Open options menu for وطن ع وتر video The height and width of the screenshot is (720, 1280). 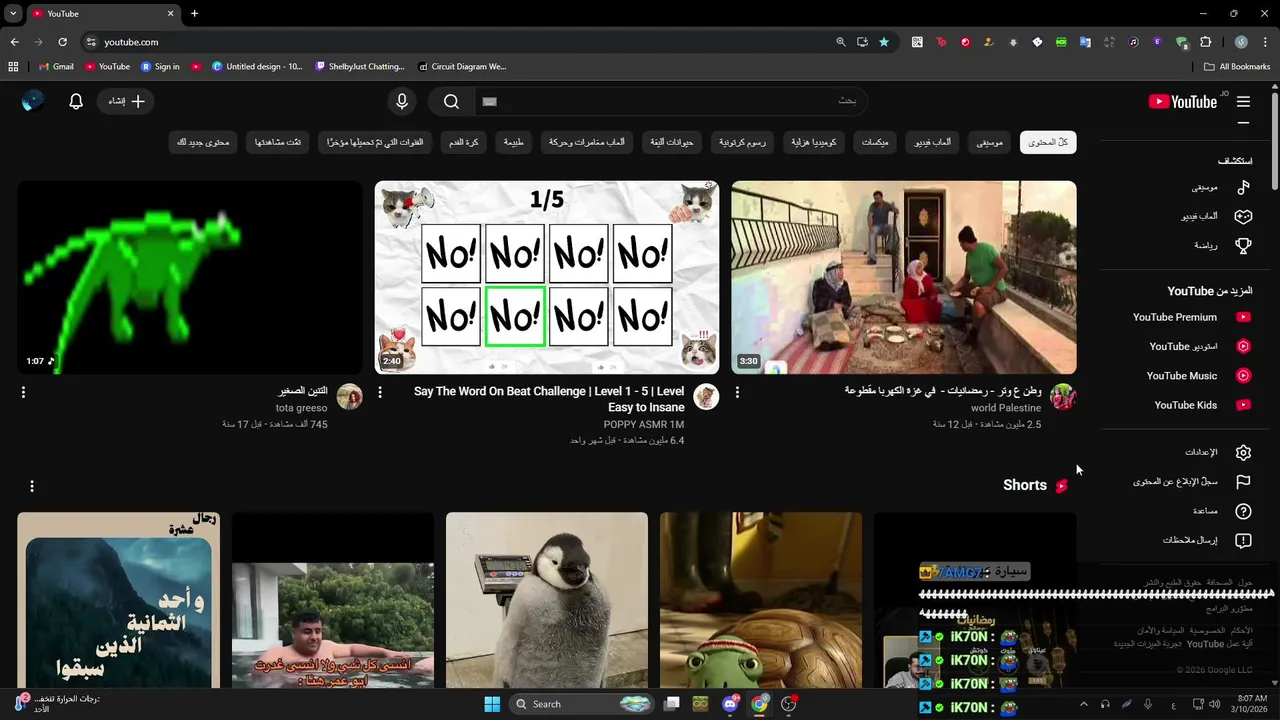pos(737,392)
